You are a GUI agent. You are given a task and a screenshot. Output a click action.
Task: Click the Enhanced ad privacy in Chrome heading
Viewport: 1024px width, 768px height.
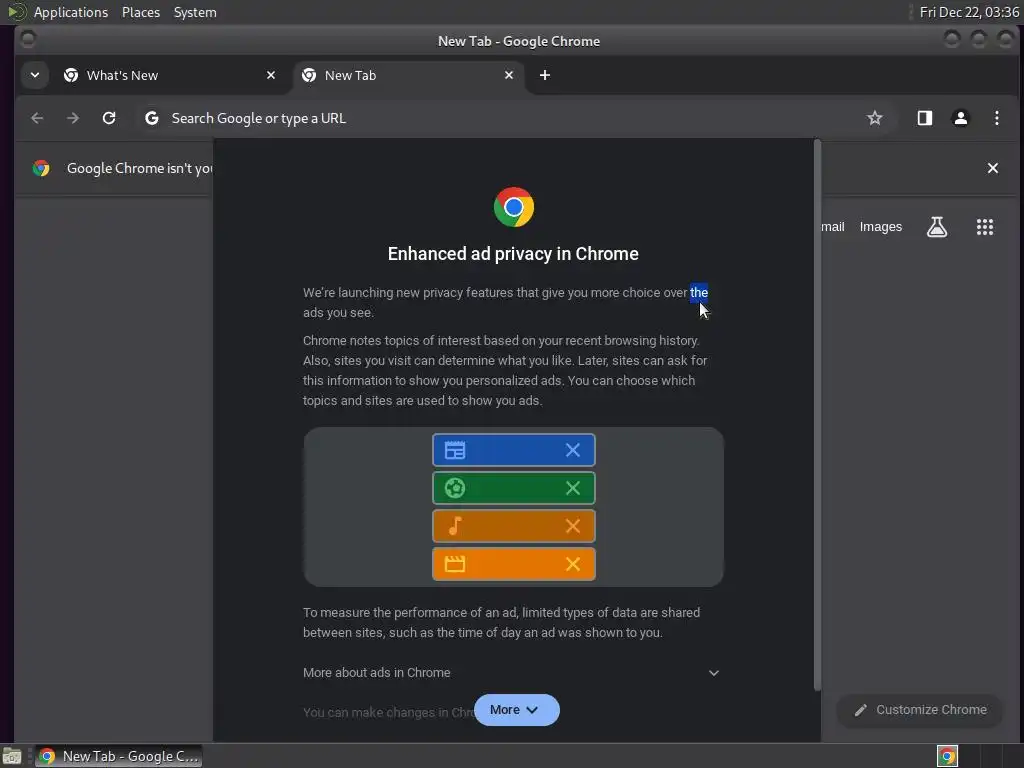(513, 254)
